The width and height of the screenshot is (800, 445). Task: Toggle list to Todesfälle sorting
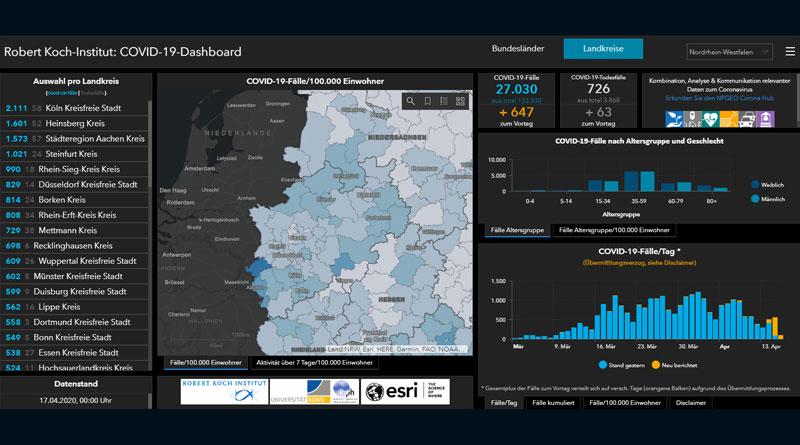pos(93,92)
